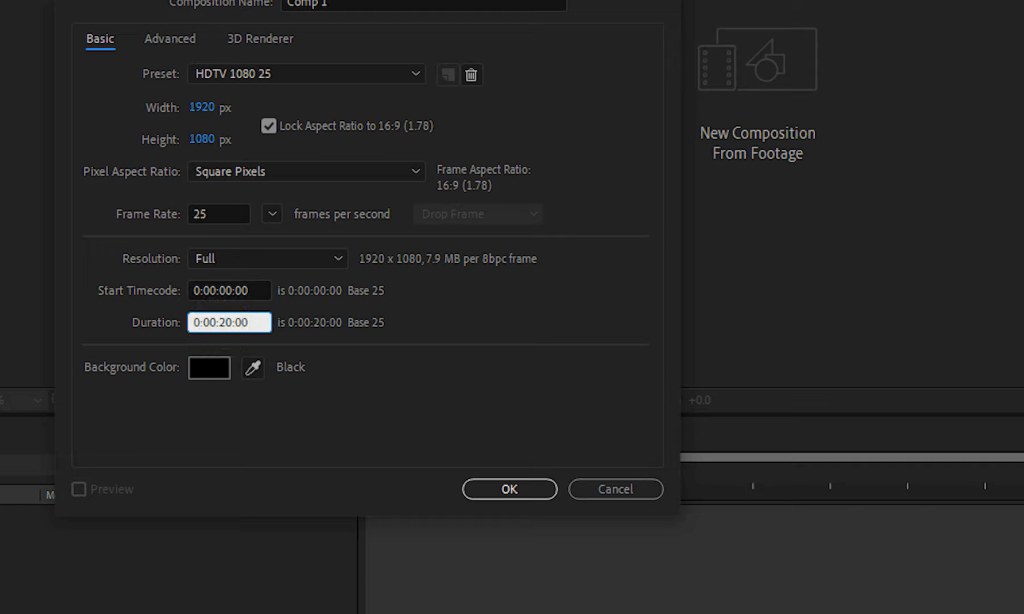The image size is (1024, 614).
Task: Cancel the composition settings dialog
Action: coord(615,489)
